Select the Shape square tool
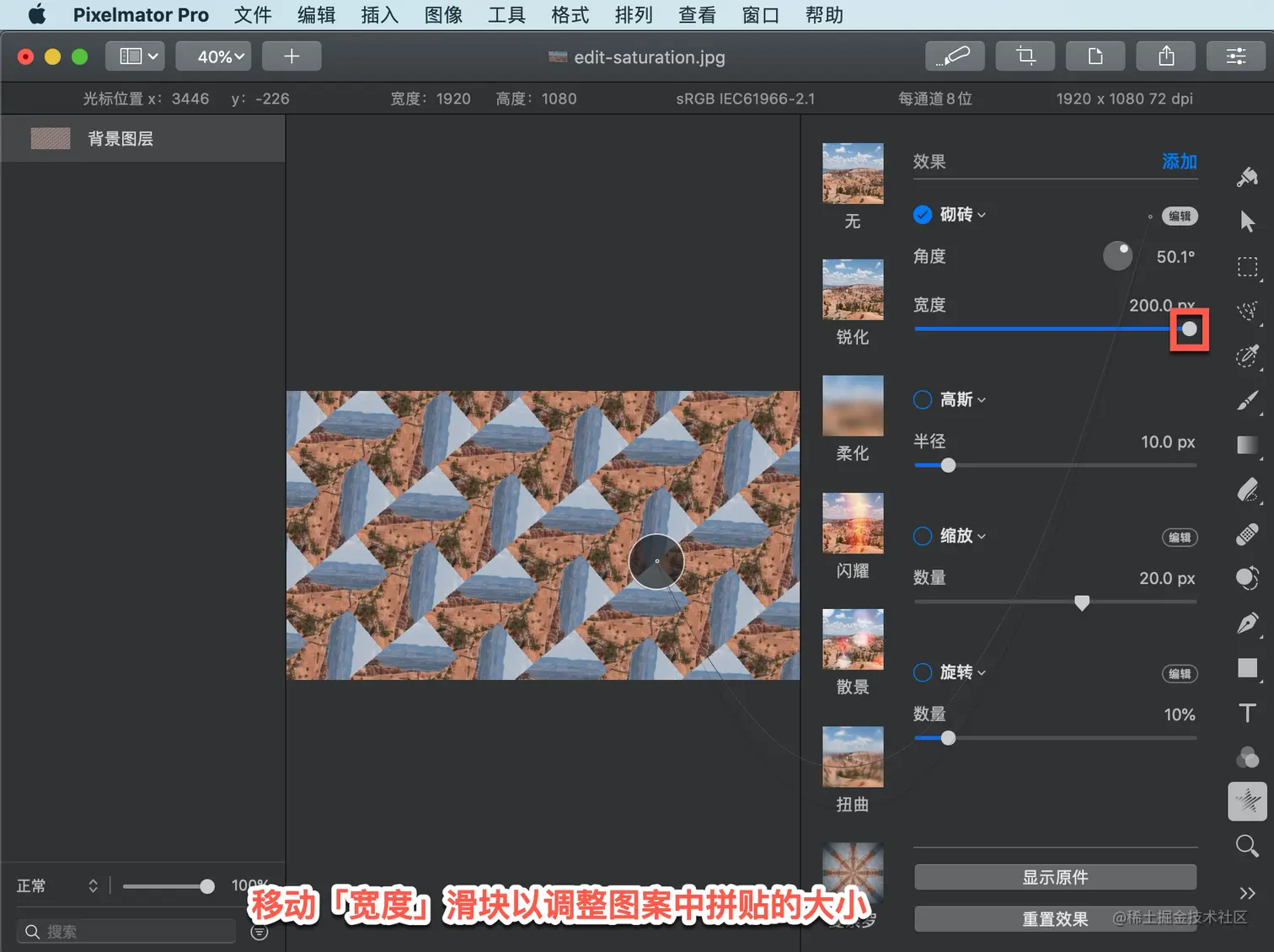Screen dimensions: 1274x952 pos(1247,668)
